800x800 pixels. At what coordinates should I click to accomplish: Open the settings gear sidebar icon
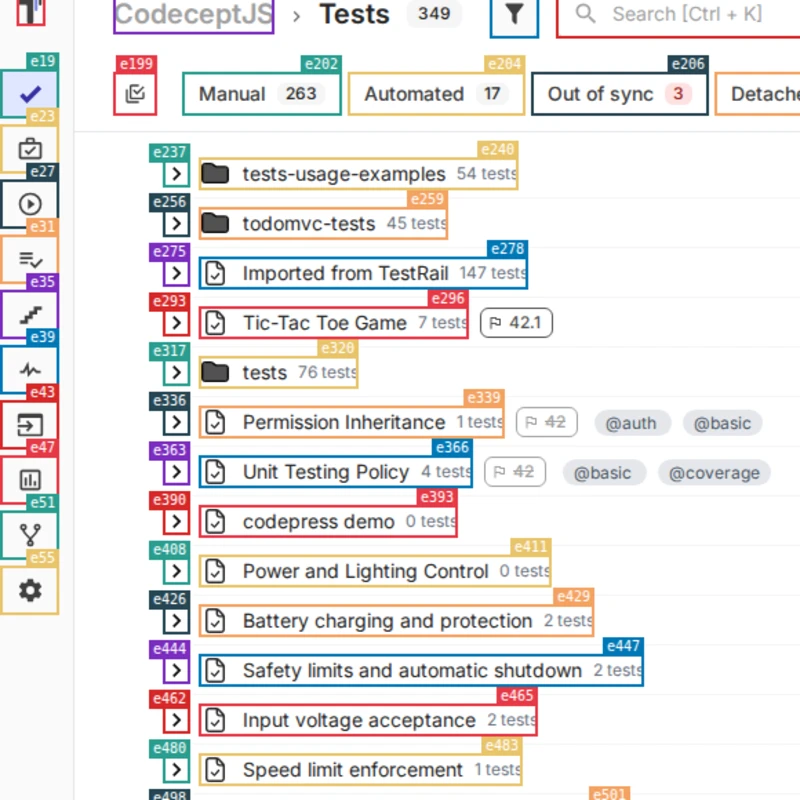tap(30, 591)
